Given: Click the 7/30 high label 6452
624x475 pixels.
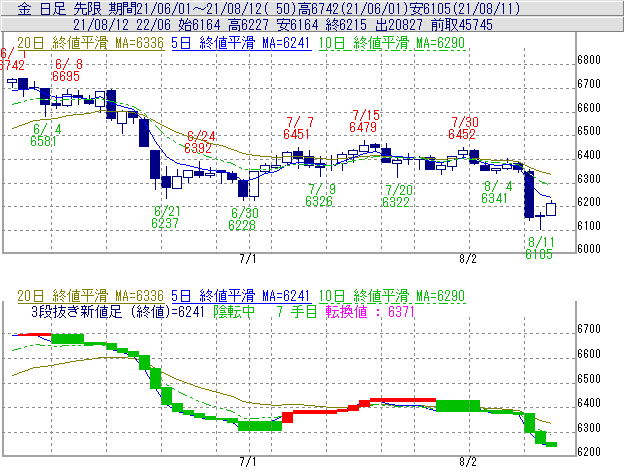Looking at the screenshot, I should pyautogui.click(x=462, y=133).
